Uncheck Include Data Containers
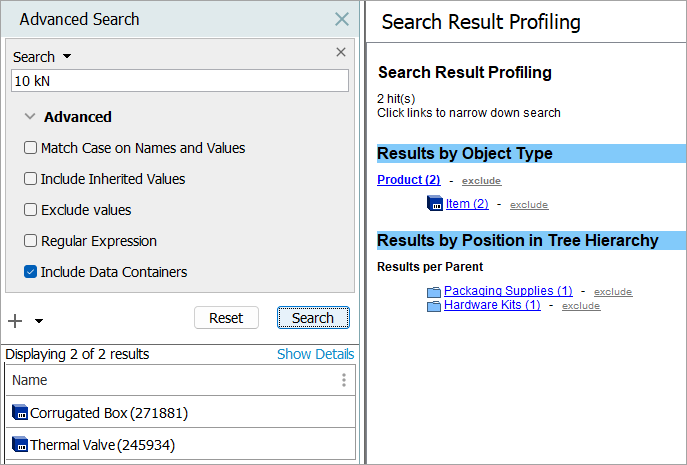This screenshot has width=687, height=465. 30,272
